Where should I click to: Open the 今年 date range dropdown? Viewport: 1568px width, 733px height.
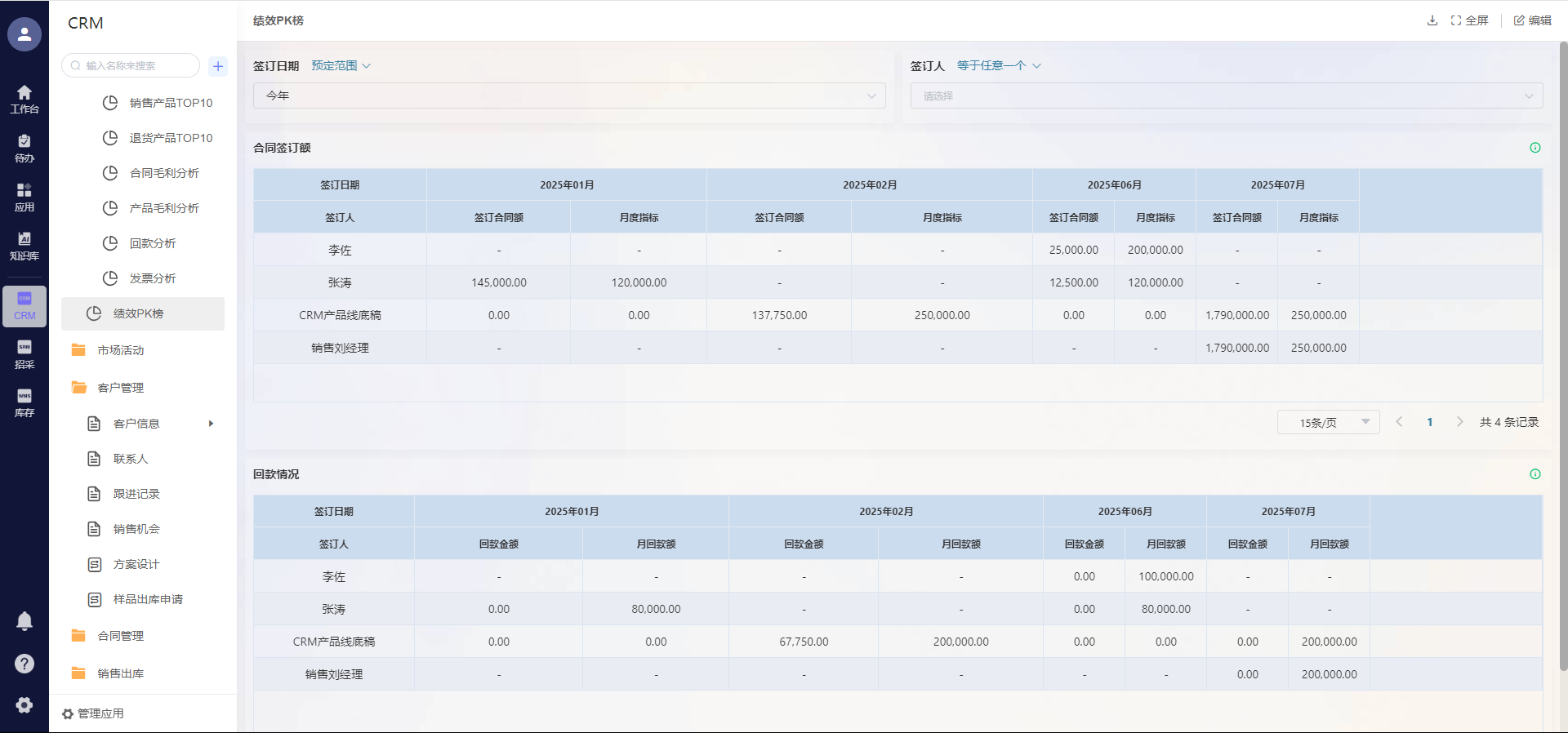coord(569,96)
